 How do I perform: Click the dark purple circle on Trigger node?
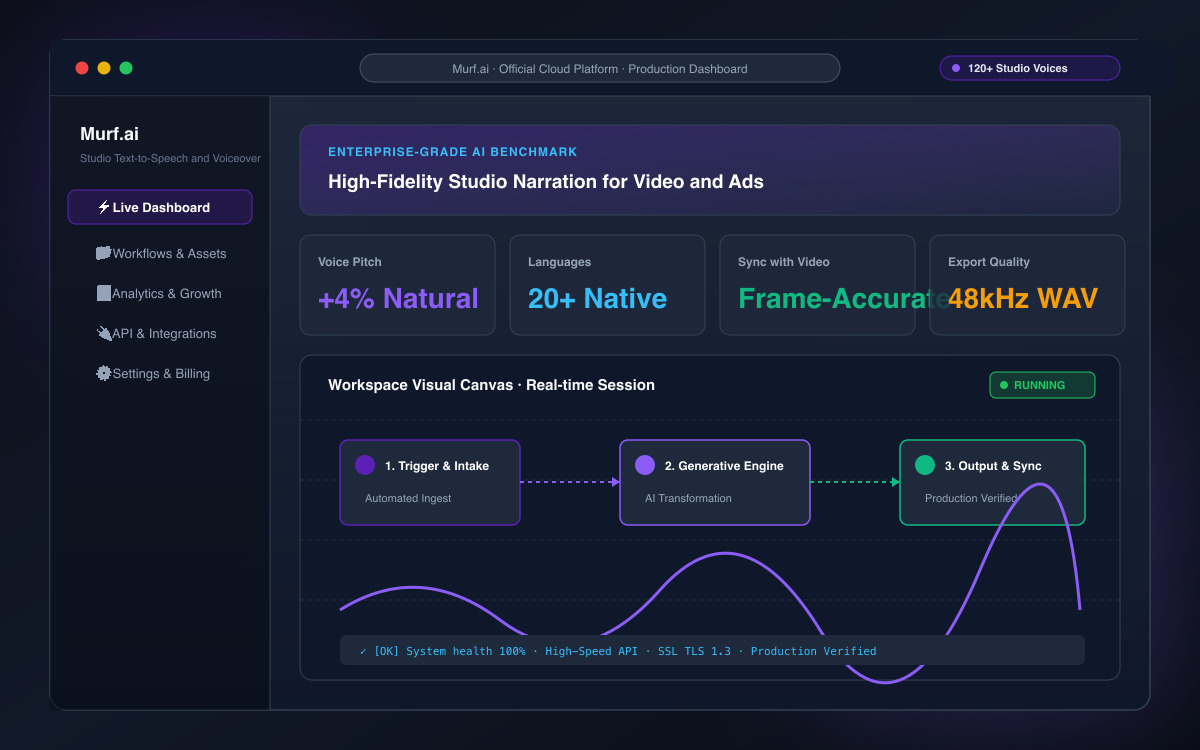[365, 465]
